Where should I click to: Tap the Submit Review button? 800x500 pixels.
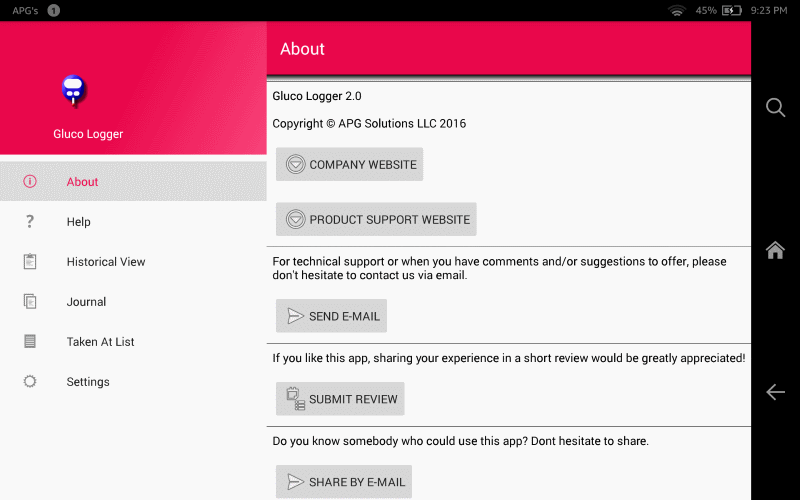pyautogui.click(x=340, y=399)
